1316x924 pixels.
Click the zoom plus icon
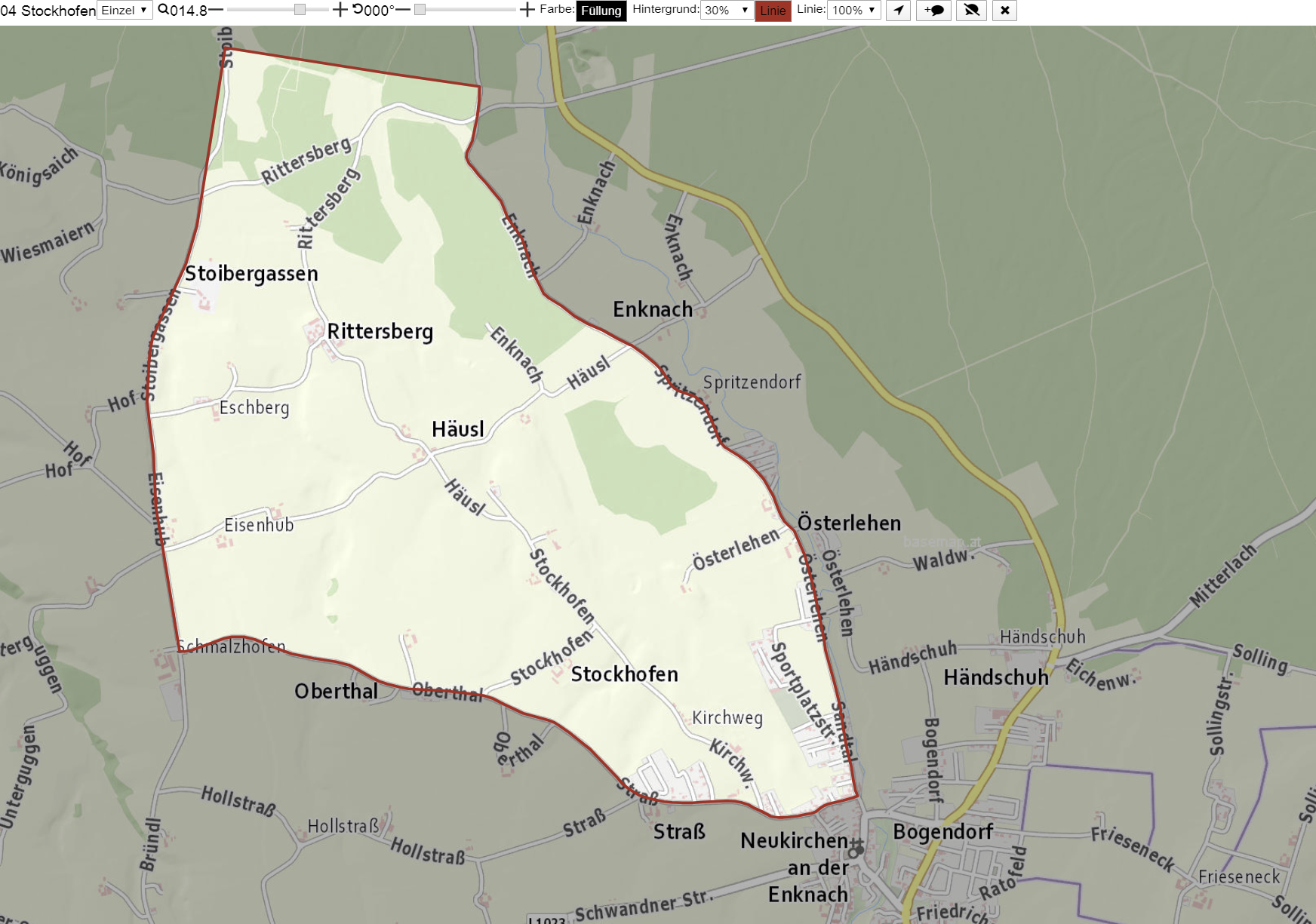coord(340,10)
